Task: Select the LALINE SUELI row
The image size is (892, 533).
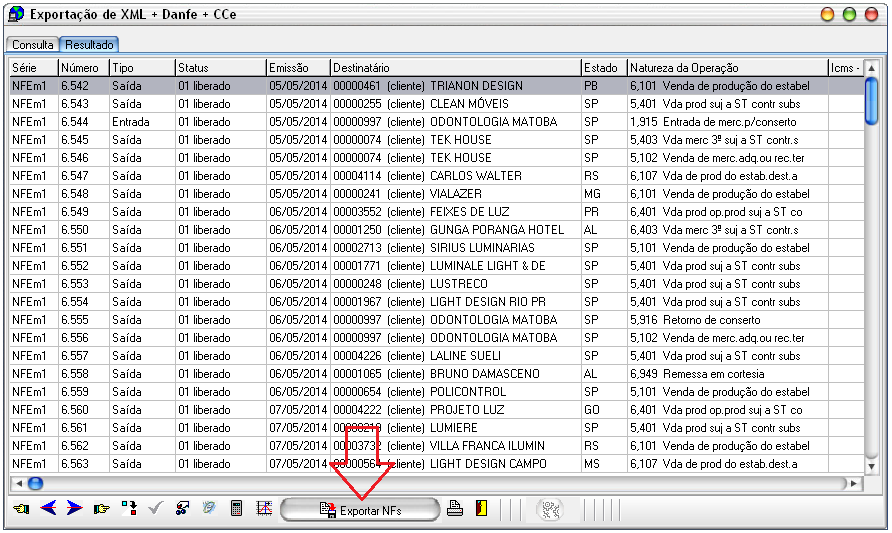Action: coord(437,356)
